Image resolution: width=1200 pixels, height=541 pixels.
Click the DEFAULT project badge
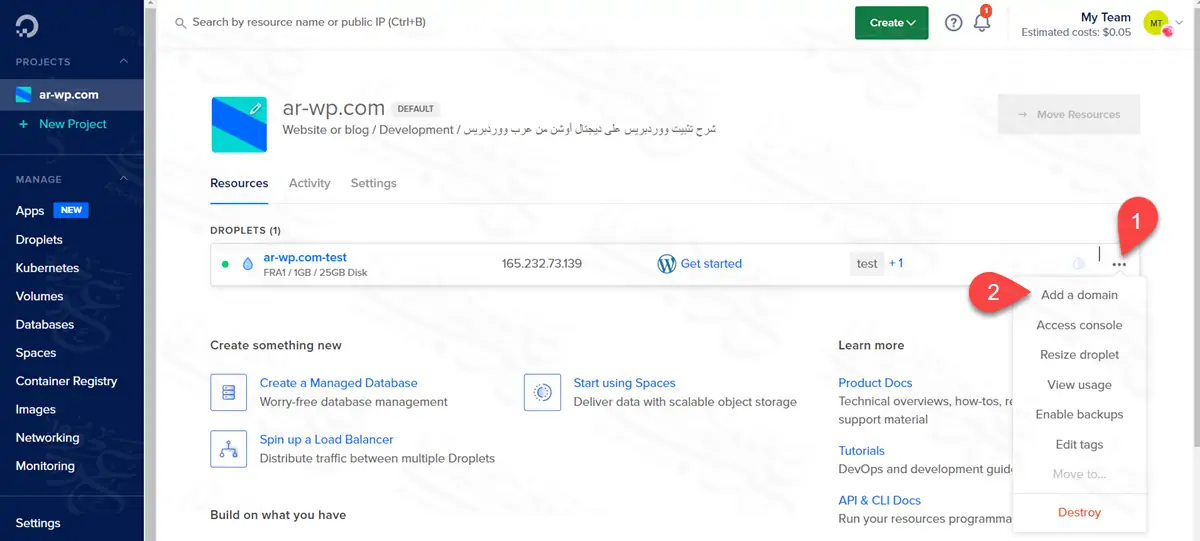click(x=415, y=109)
